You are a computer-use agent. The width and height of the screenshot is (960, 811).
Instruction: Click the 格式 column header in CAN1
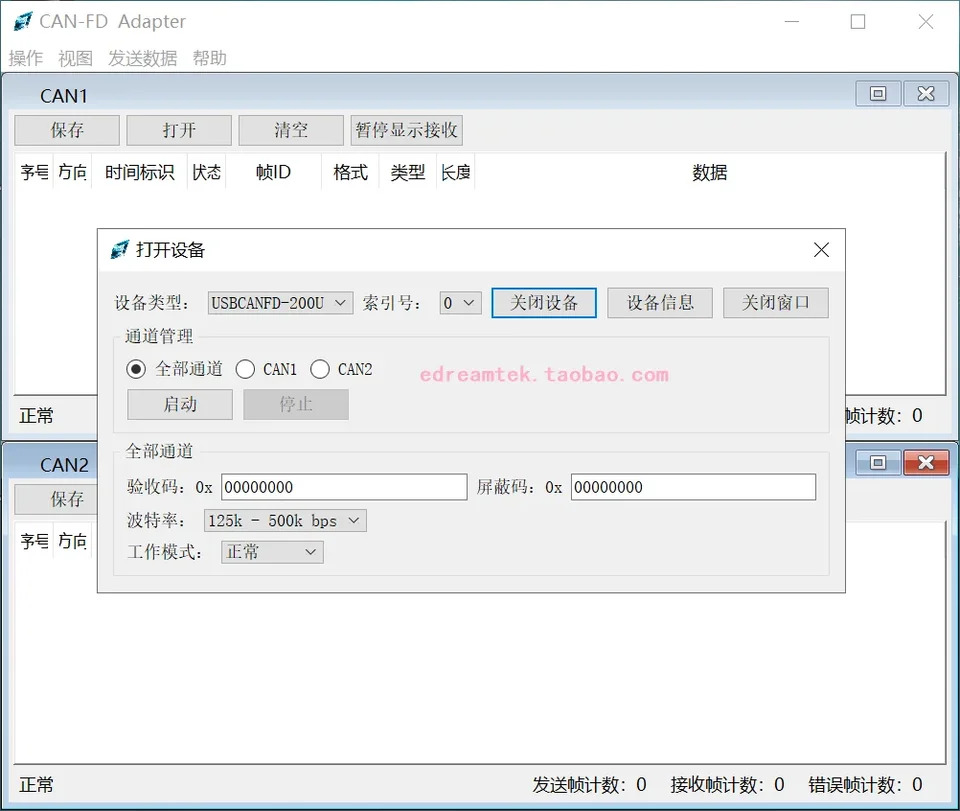tap(350, 173)
